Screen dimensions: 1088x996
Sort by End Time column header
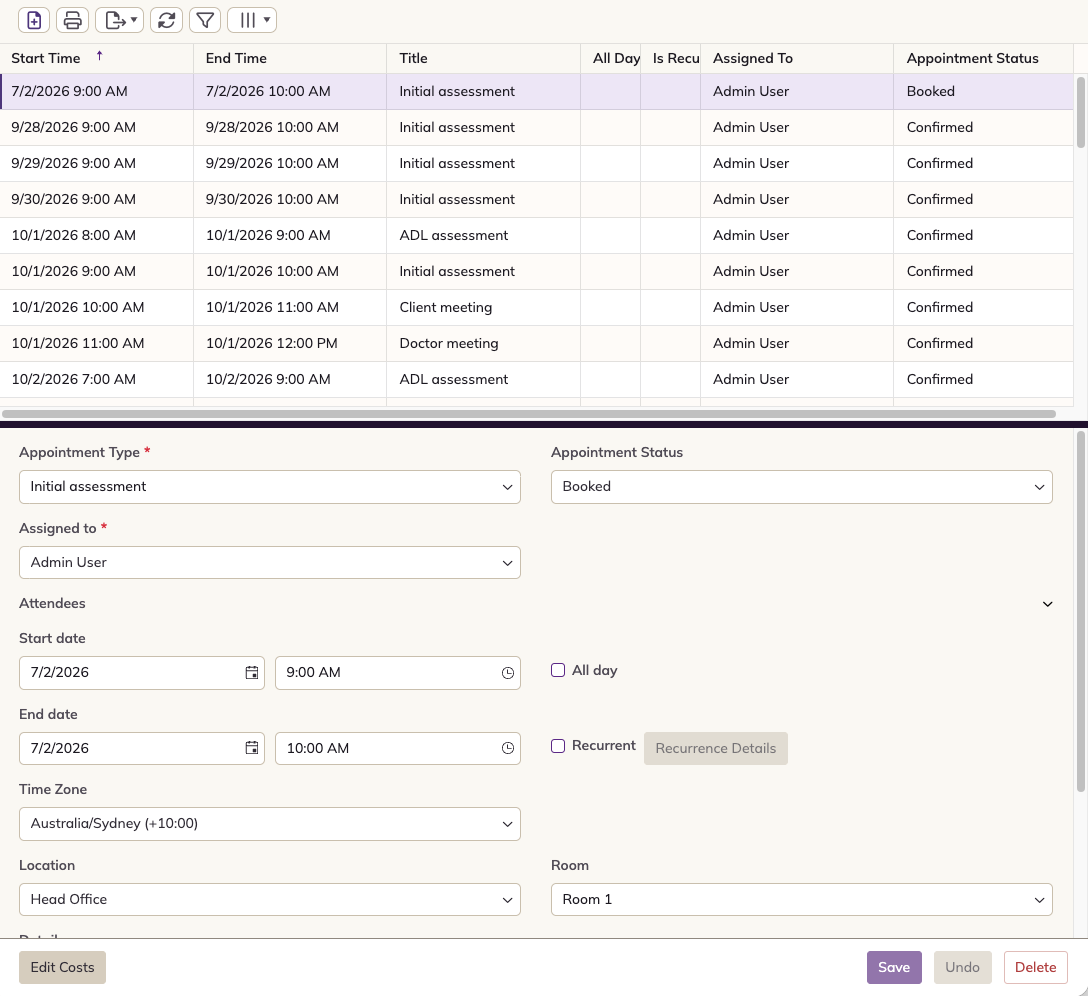point(289,58)
